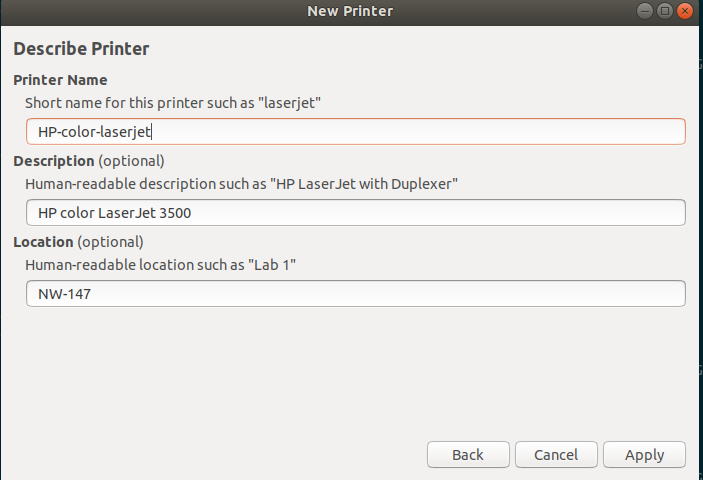Click the Apply button
Image resolution: width=703 pixels, height=480 pixels.
644,454
